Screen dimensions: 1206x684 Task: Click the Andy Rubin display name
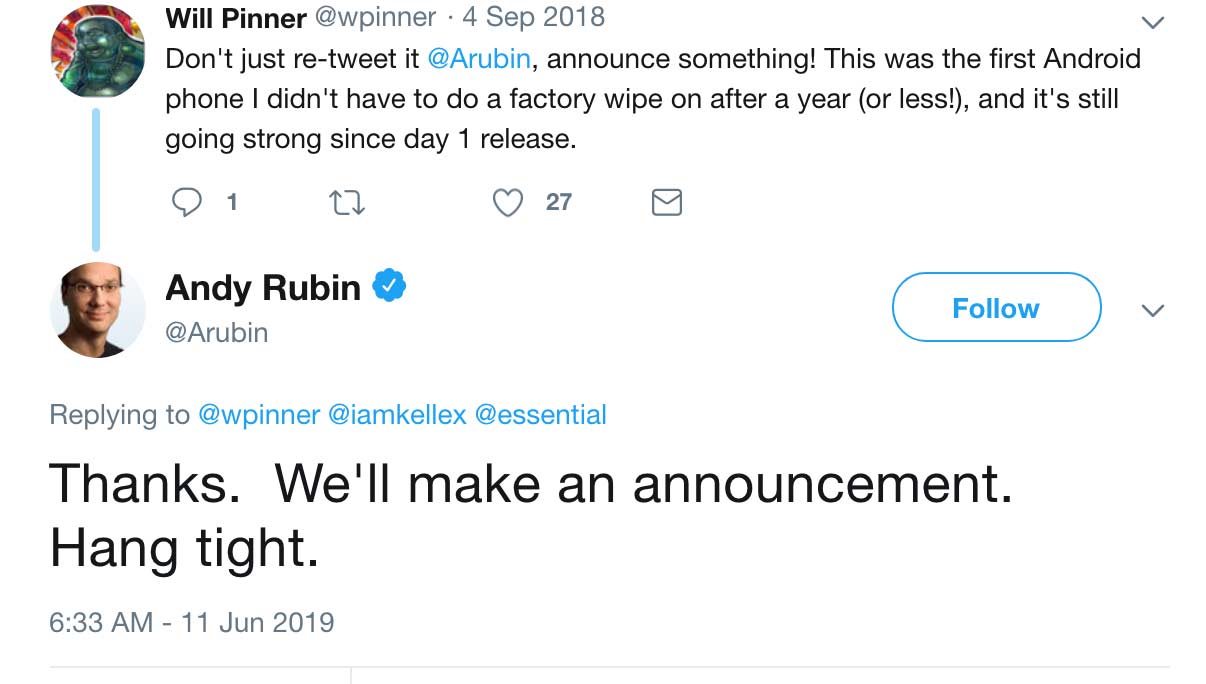[263, 288]
